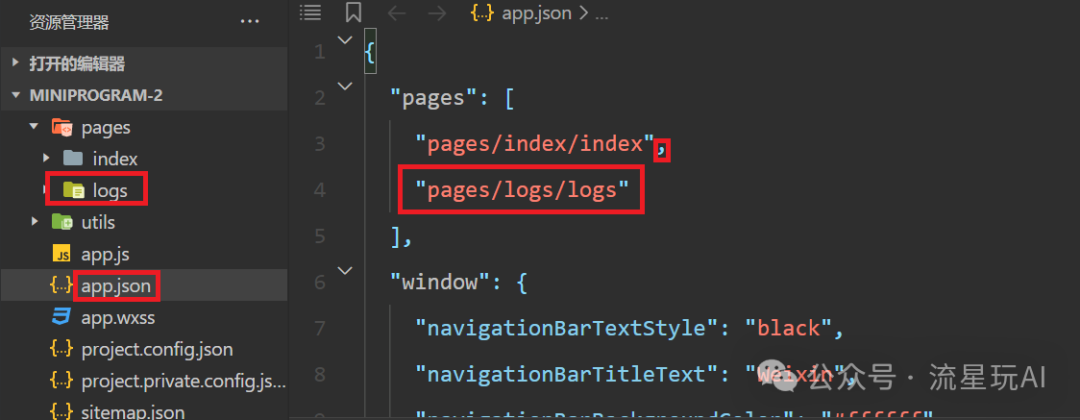The height and width of the screenshot is (420, 1080).
Task: Open sitemap.json file
Action: (x=133, y=412)
